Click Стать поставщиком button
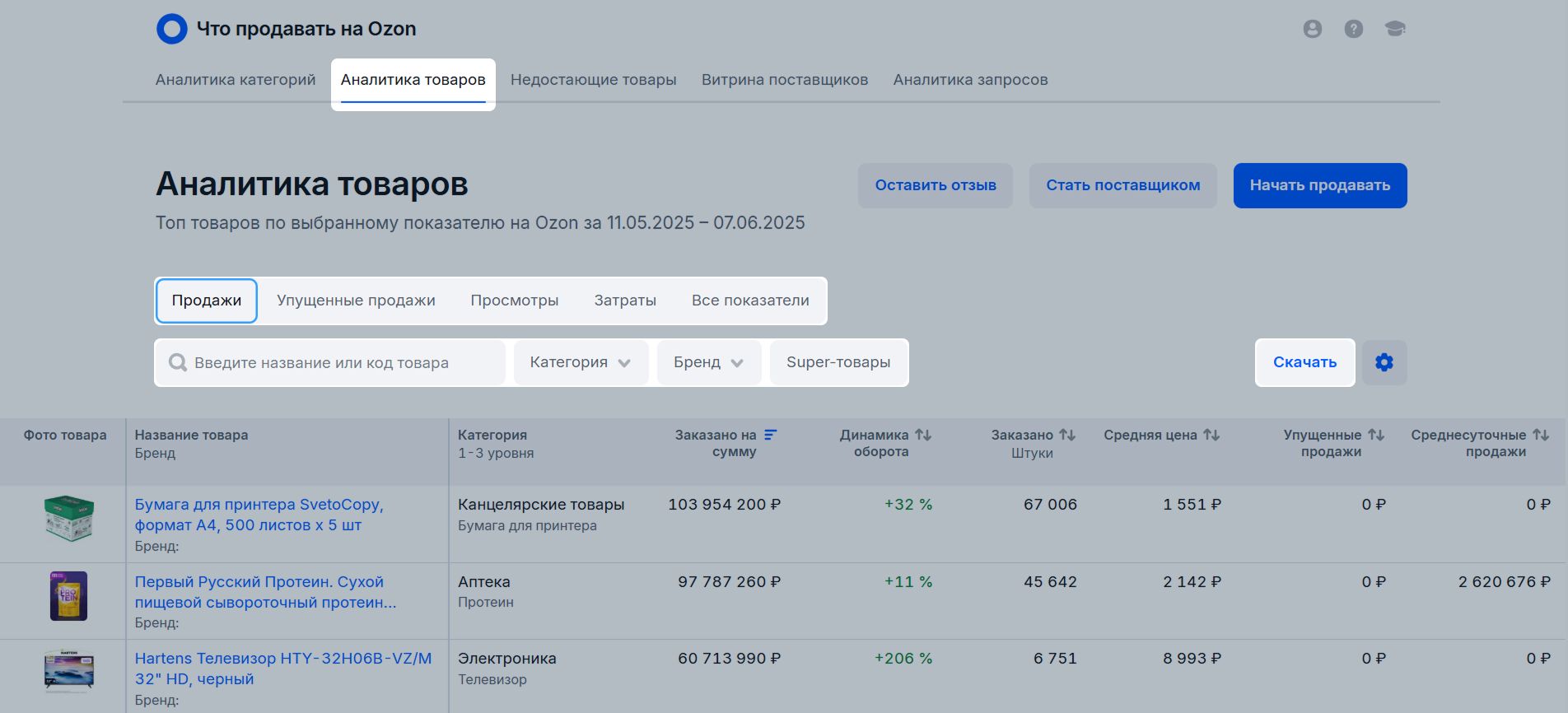The image size is (1568, 713). click(x=1123, y=185)
